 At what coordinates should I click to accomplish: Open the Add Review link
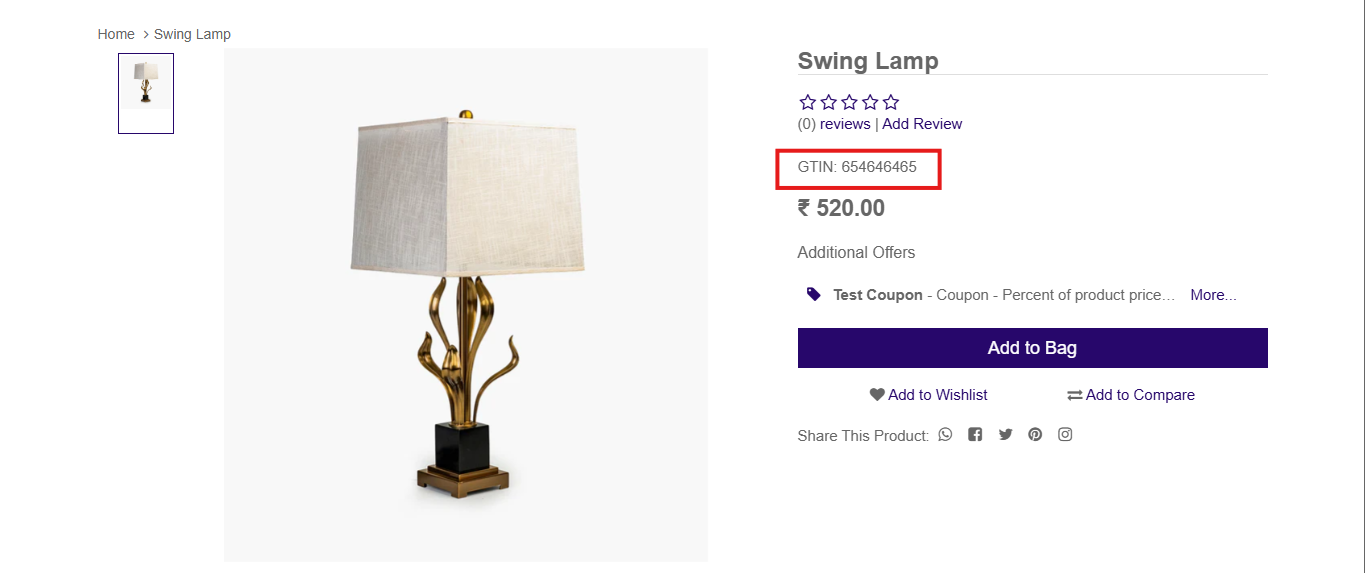(x=922, y=124)
